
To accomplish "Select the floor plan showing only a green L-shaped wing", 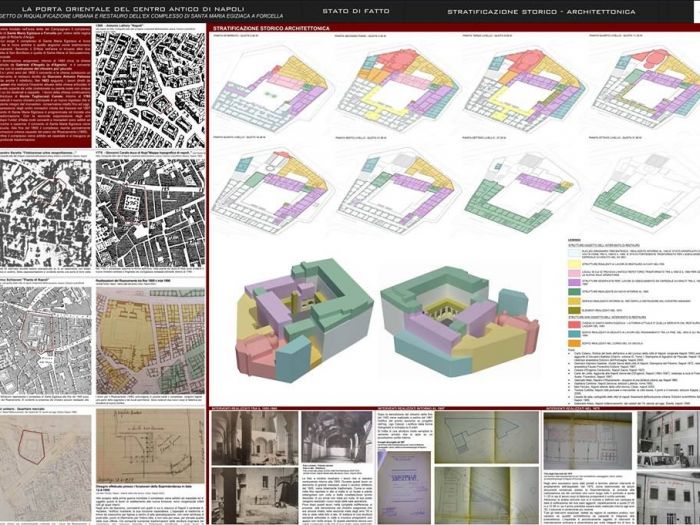I will coord(645,192).
